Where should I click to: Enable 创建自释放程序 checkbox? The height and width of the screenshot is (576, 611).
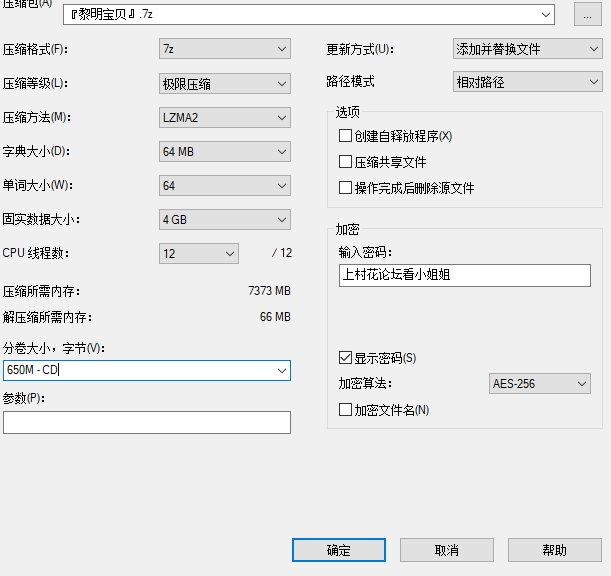[x=346, y=136]
